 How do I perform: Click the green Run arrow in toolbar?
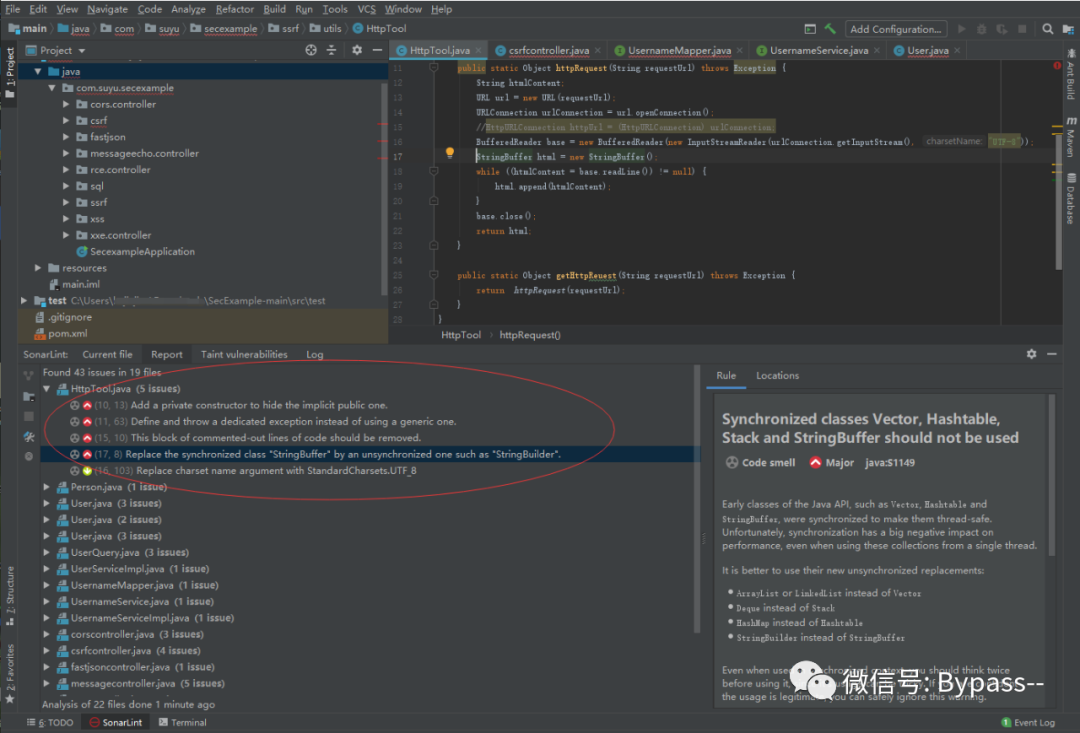[962, 29]
